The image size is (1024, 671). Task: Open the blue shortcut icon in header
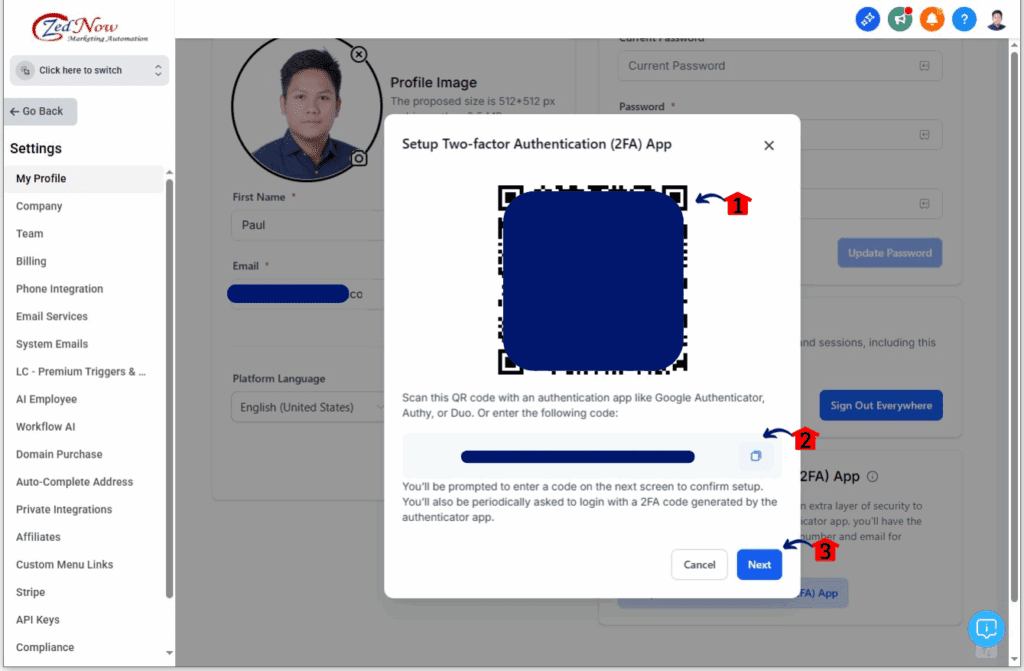click(x=867, y=20)
